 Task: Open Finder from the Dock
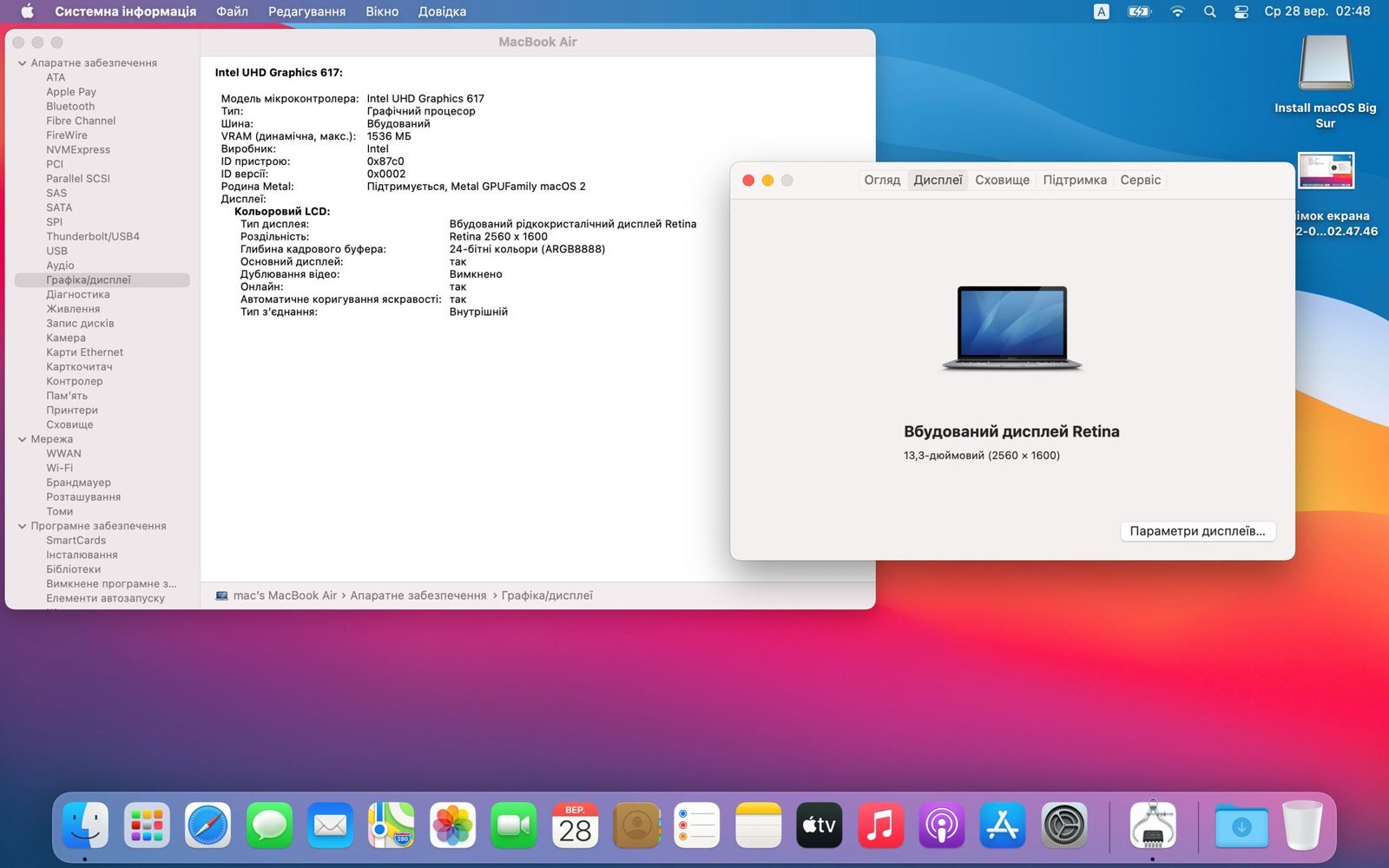point(85,825)
